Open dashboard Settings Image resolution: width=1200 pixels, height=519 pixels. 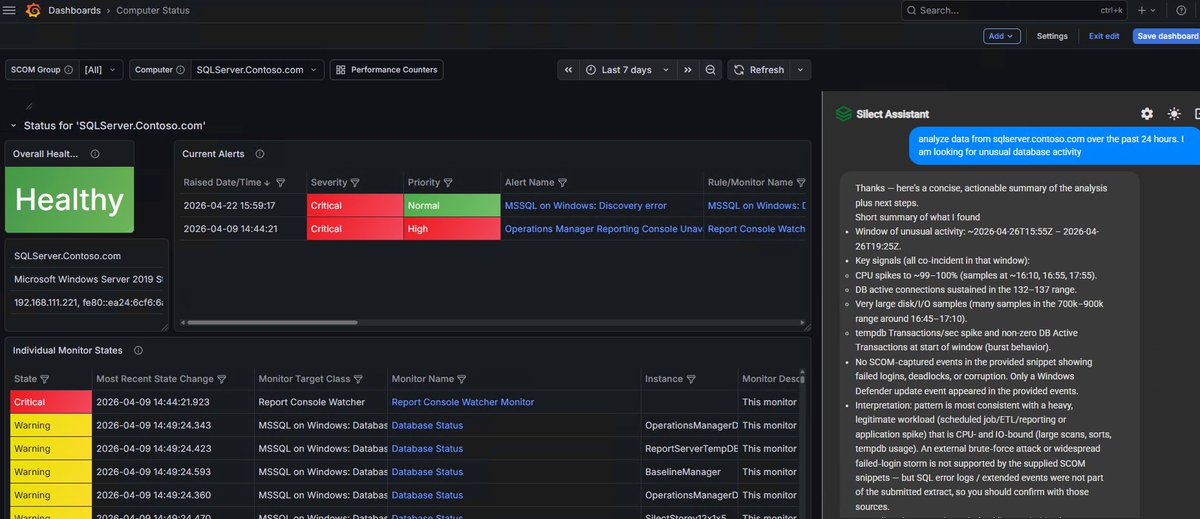[1052, 36]
